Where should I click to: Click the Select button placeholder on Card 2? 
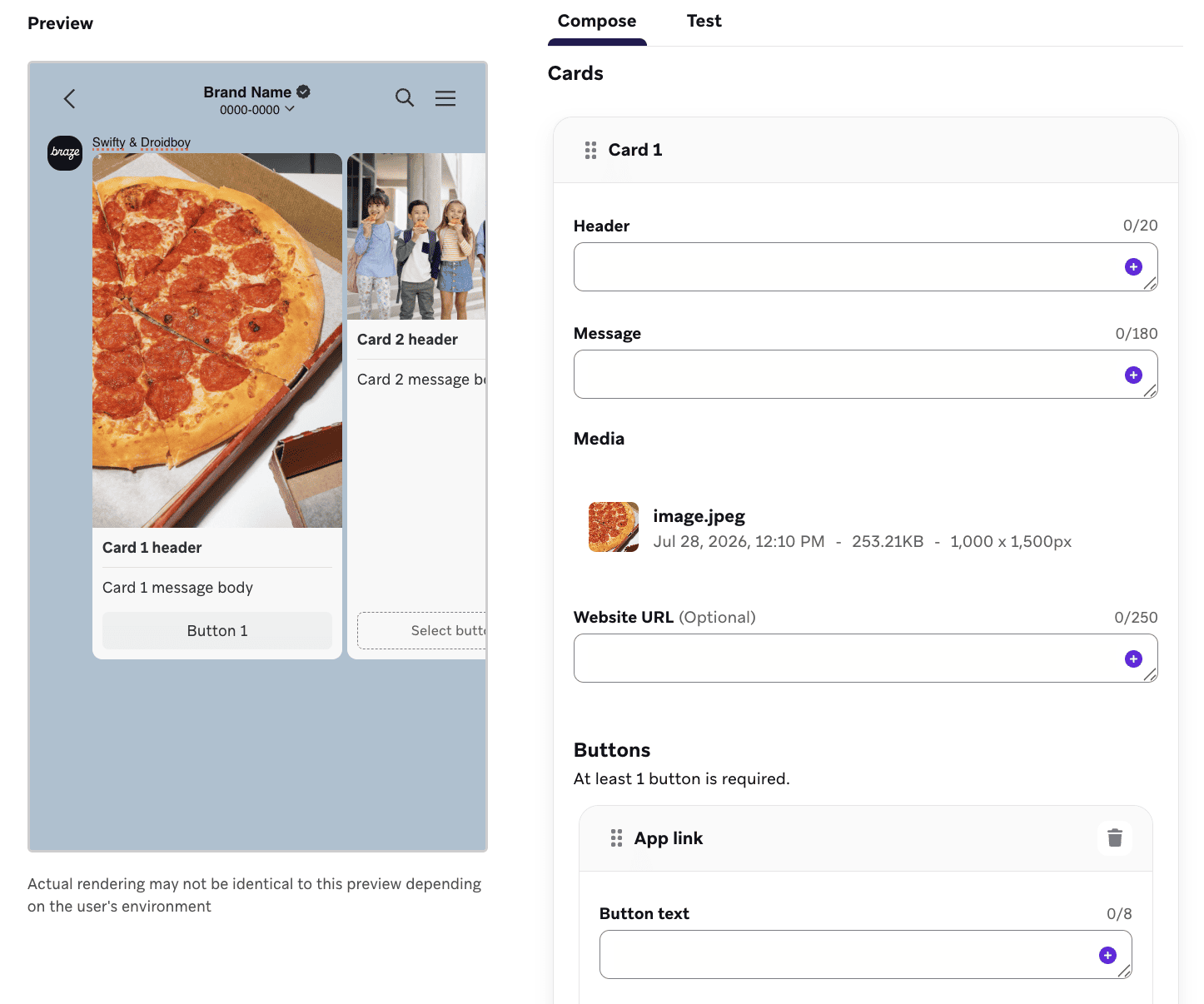click(x=422, y=631)
